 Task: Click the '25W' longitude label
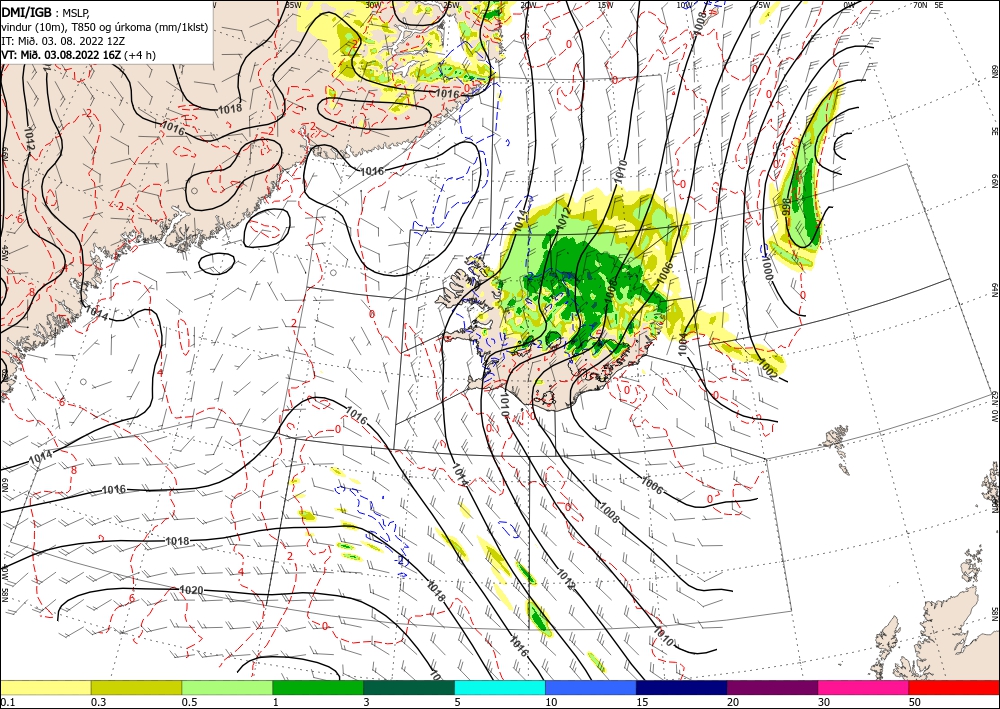[x=451, y=5]
